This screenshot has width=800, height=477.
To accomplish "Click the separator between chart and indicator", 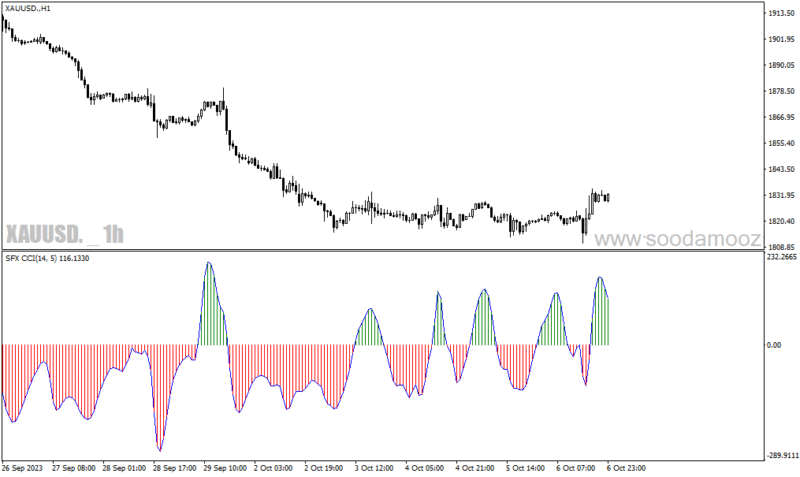I will pos(383,250).
